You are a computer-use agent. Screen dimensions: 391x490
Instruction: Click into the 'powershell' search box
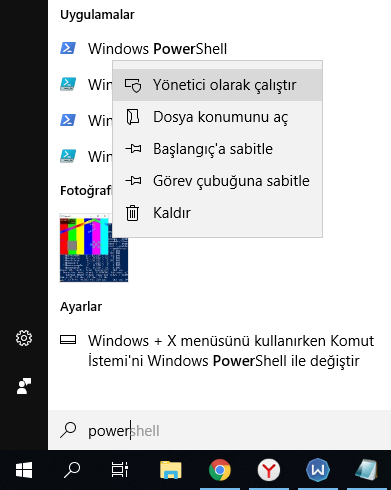point(220,430)
